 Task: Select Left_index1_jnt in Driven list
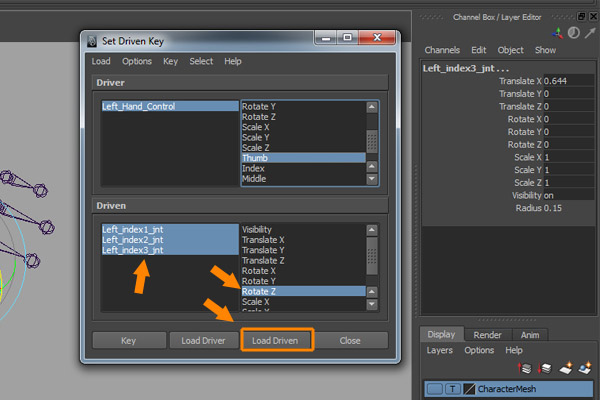click(170, 229)
